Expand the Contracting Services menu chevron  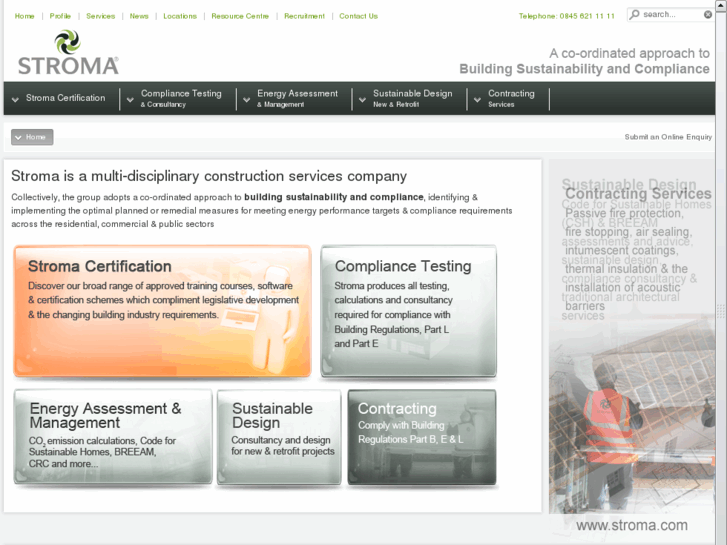477,99
